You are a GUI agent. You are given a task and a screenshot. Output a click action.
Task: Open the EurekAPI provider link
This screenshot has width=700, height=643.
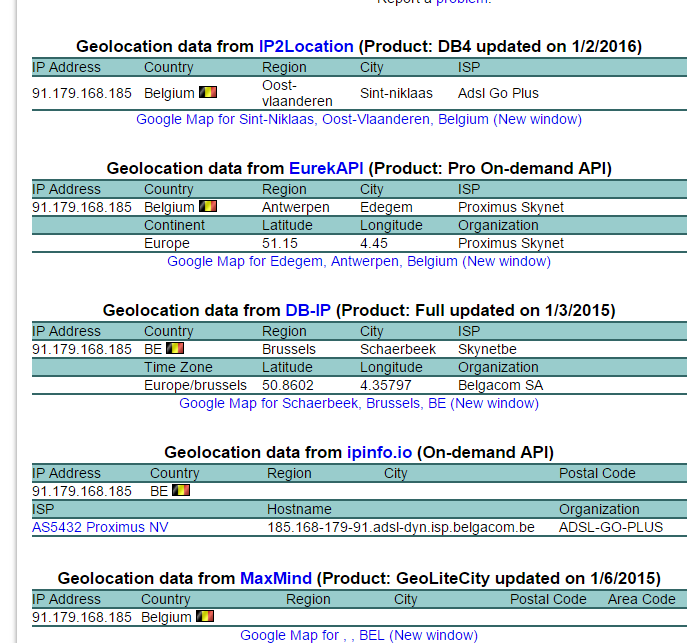[326, 168]
